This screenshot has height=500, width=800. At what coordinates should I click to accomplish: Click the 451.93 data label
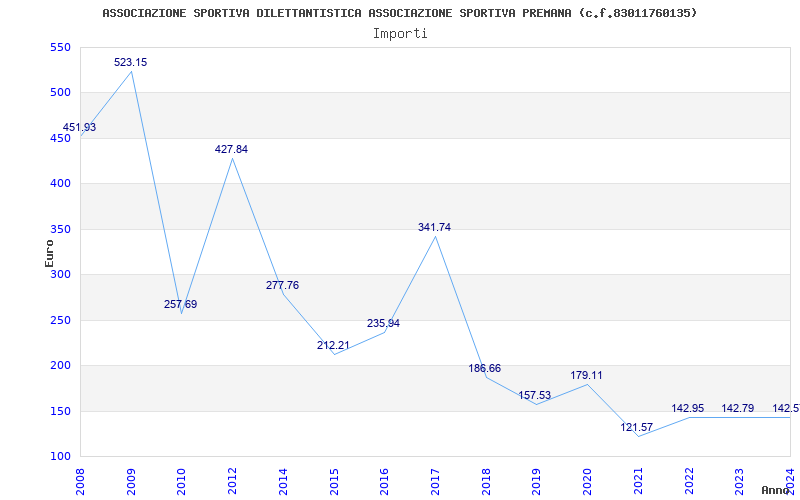[x=80, y=128]
